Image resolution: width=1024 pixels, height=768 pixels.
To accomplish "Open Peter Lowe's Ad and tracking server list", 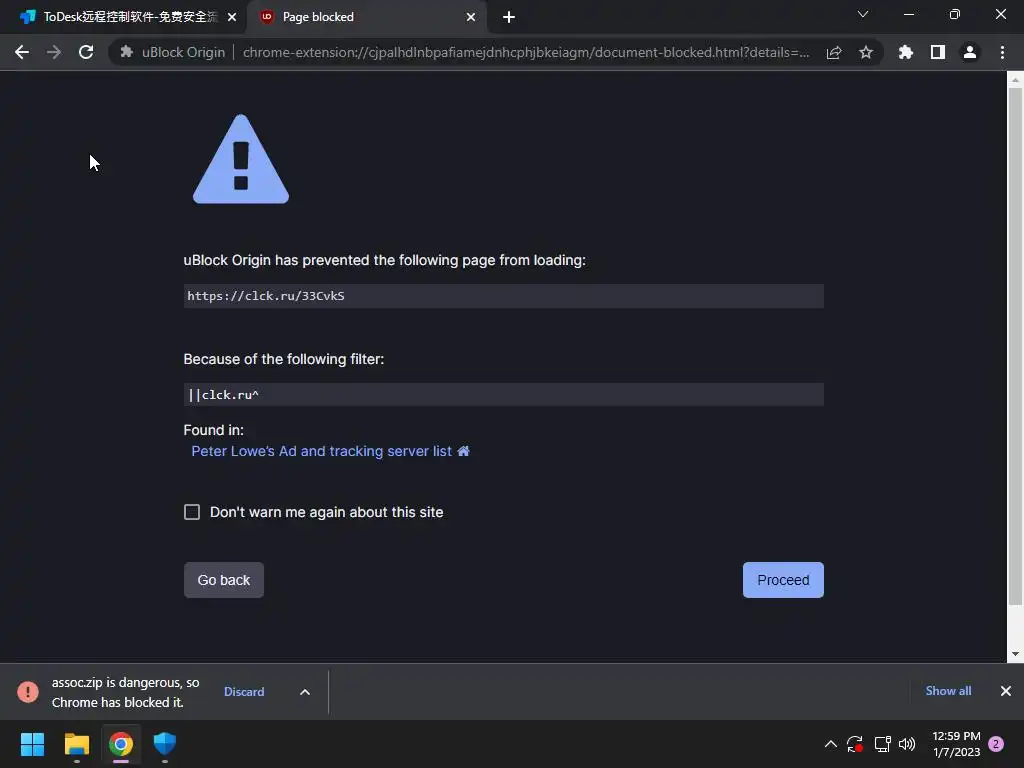I will pos(321,451).
